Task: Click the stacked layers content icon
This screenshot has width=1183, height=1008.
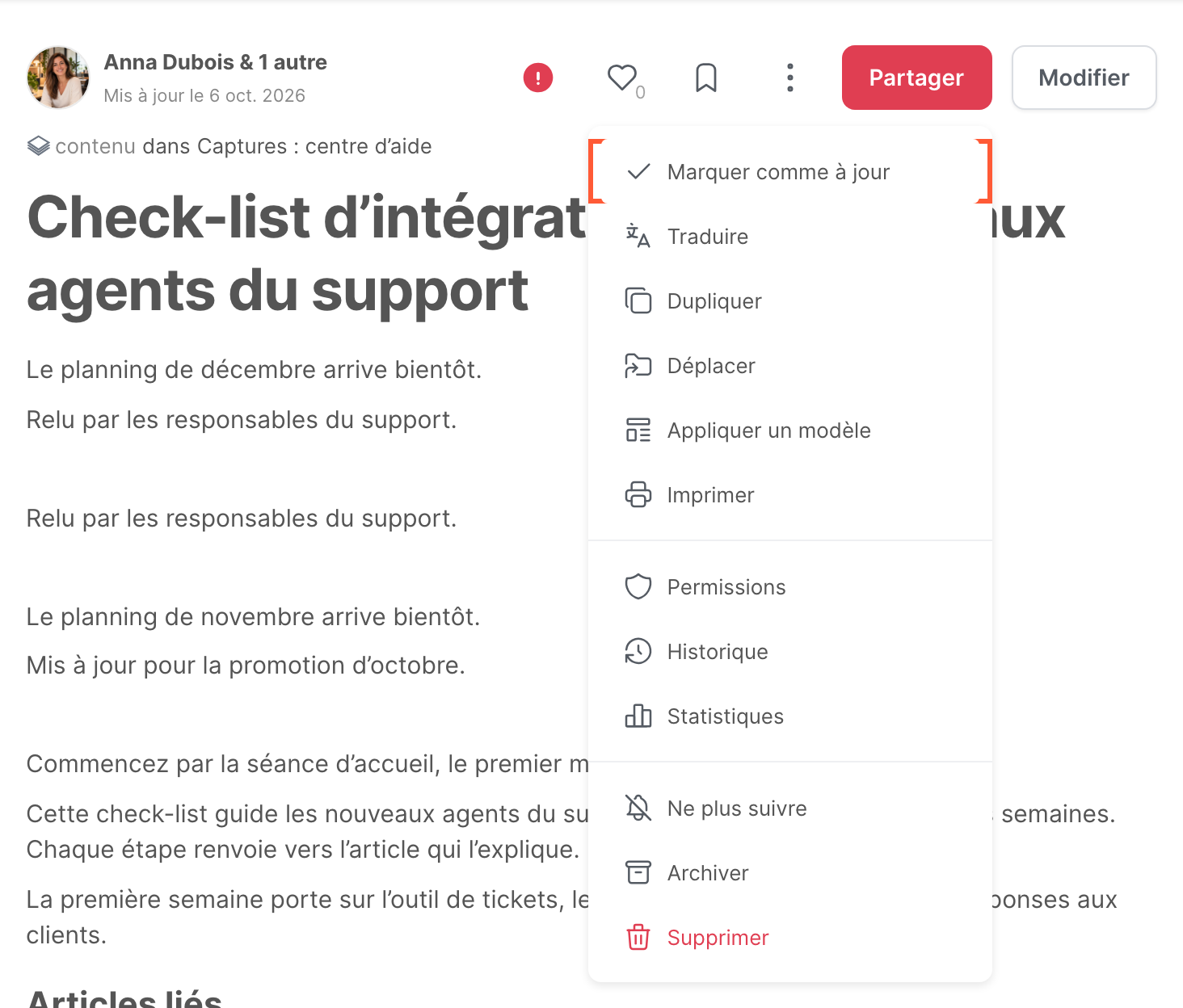Action: click(x=38, y=146)
